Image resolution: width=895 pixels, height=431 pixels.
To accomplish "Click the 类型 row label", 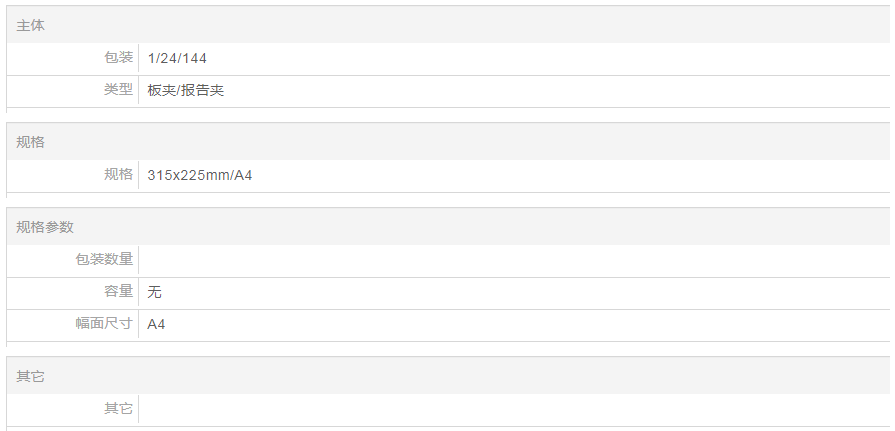I will pos(118,90).
